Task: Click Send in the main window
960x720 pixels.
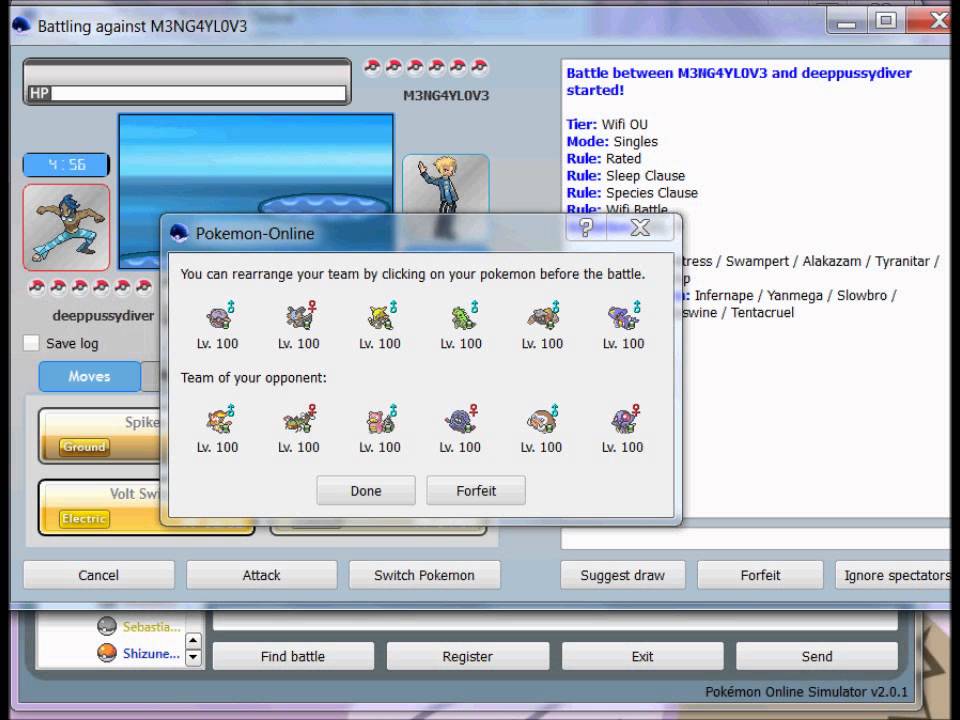Action: click(817, 656)
